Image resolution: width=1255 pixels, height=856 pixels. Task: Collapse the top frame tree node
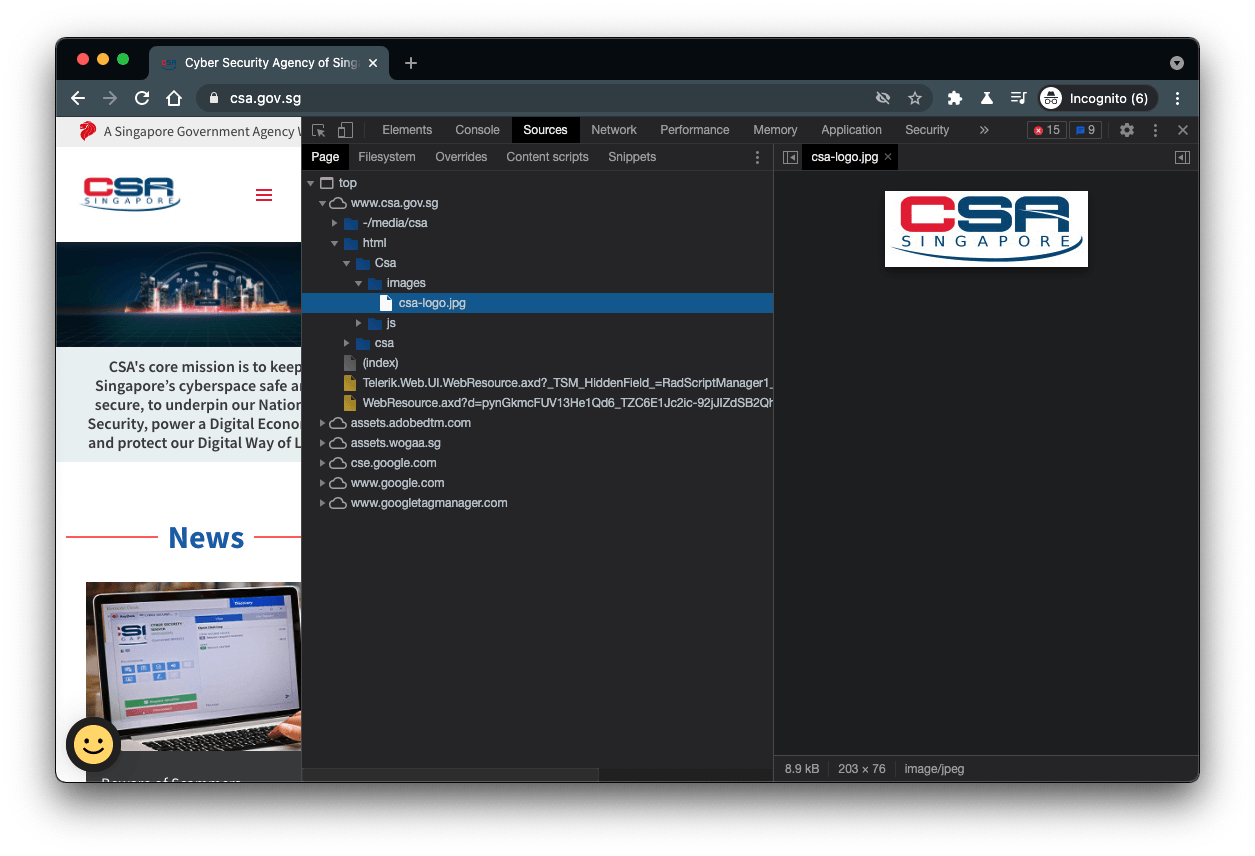tap(311, 183)
